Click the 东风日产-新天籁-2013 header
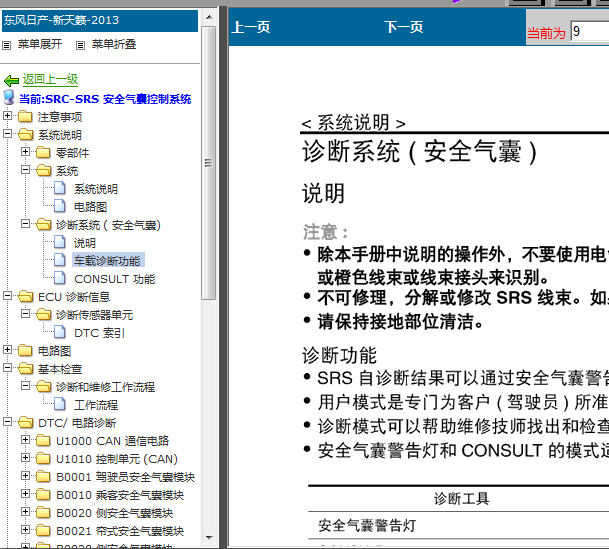This screenshot has width=609, height=549. pos(100,21)
